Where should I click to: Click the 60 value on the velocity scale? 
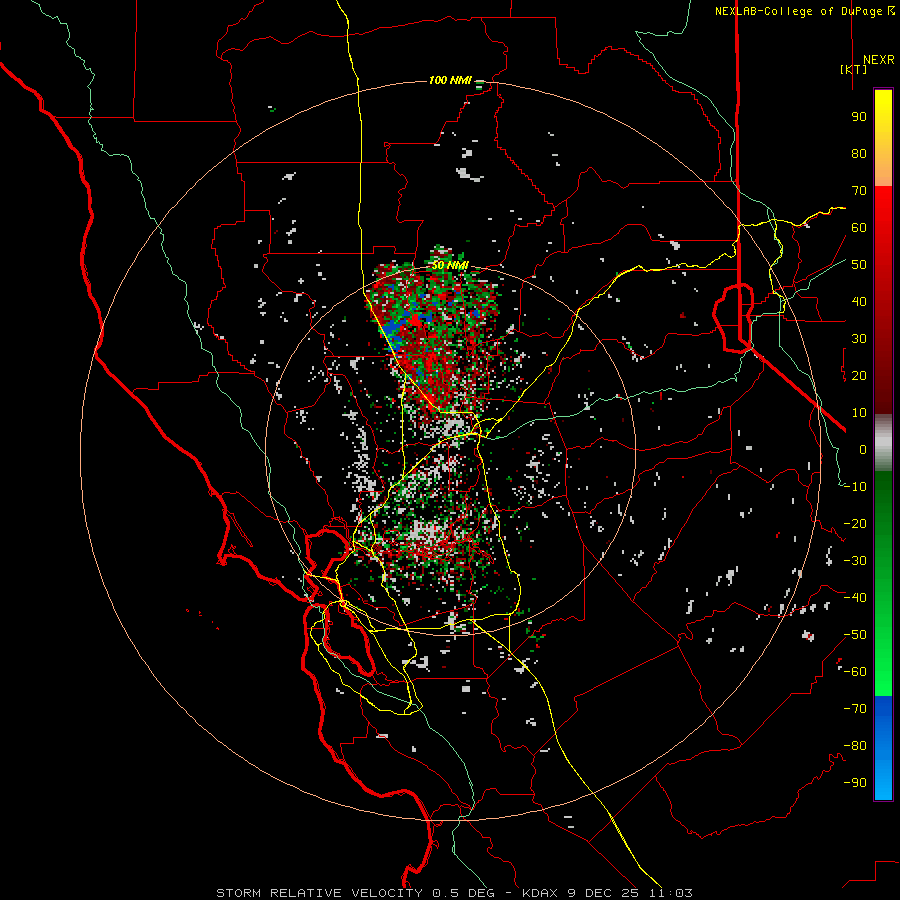tap(859, 227)
